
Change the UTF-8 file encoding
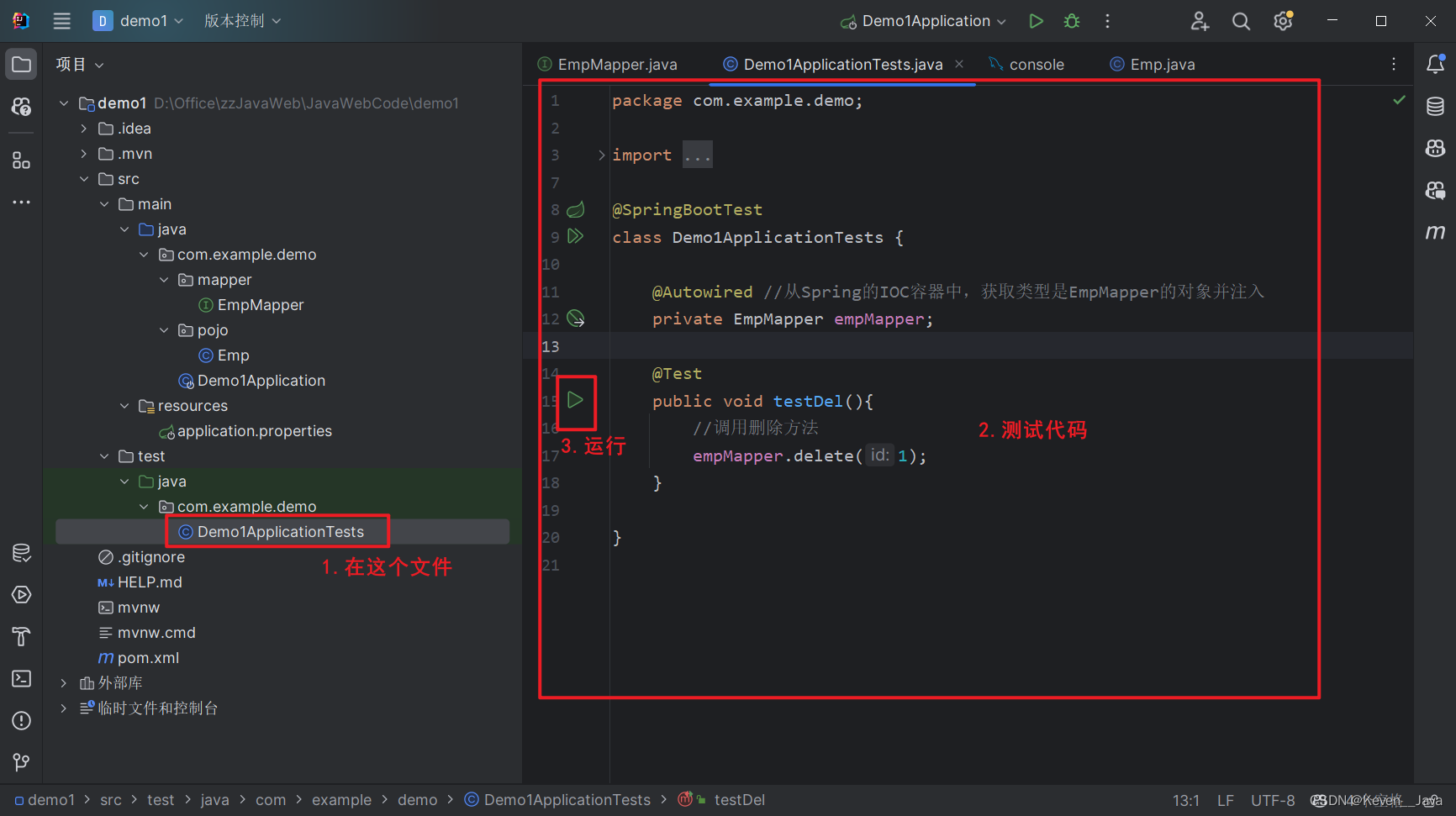tap(1273, 800)
